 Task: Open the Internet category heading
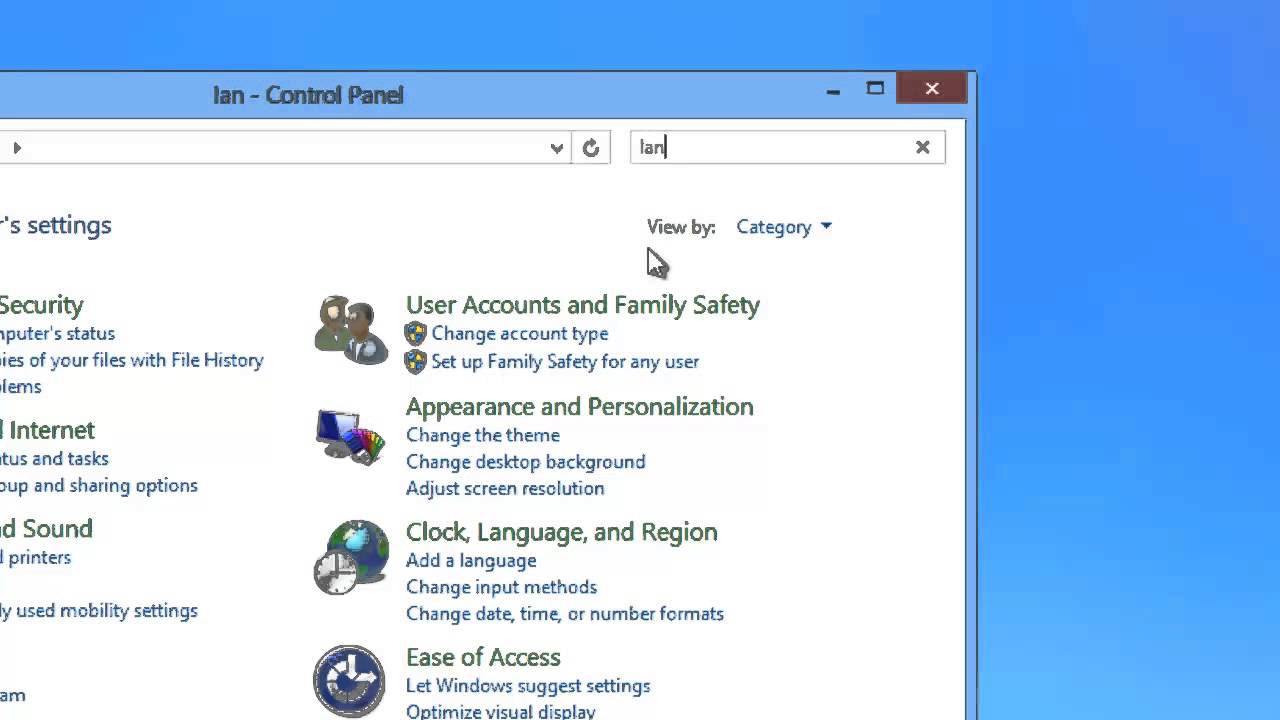click(47, 430)
